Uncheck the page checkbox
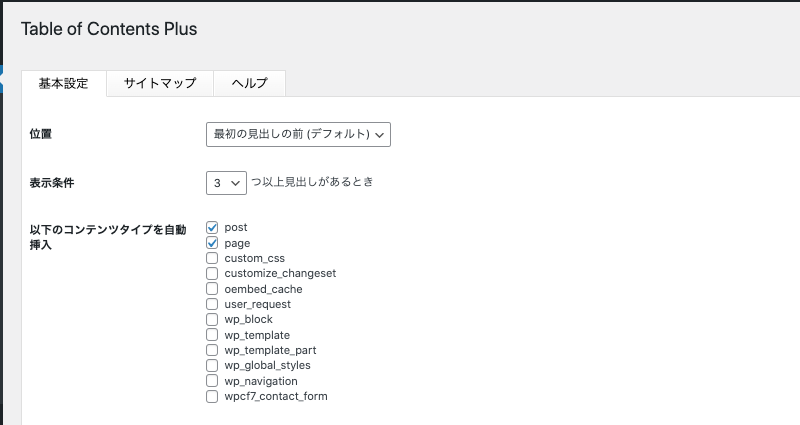 [212, 243]
